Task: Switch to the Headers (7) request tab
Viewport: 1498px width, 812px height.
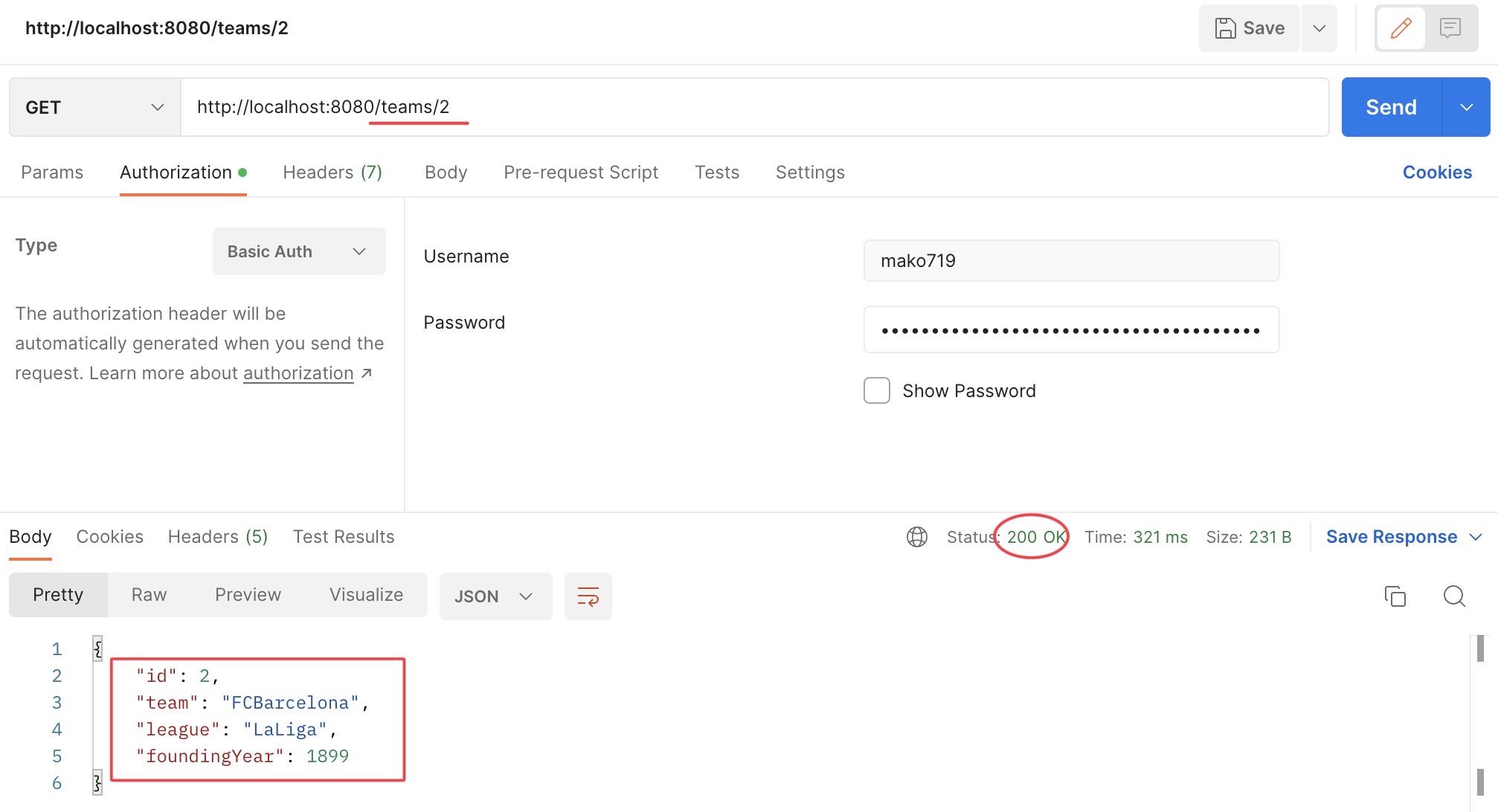Action: click(332, 173)
